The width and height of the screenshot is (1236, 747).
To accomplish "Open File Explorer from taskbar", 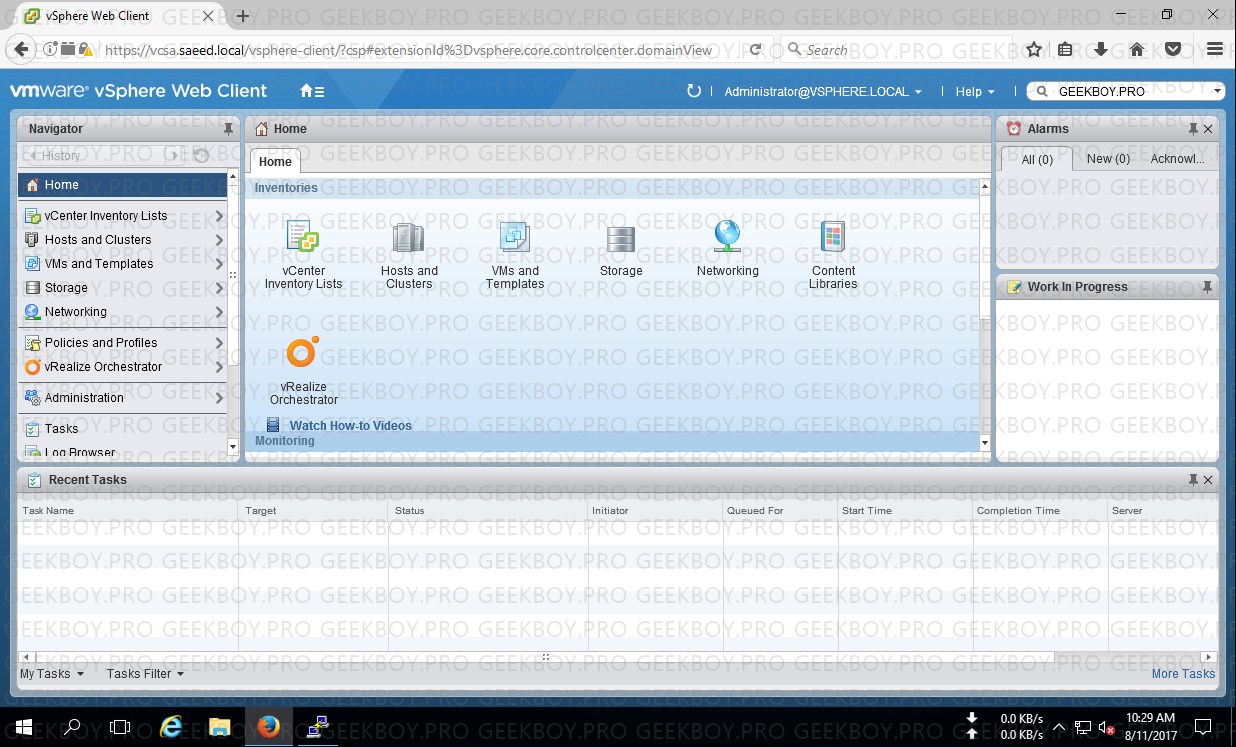I will (220, 727).
